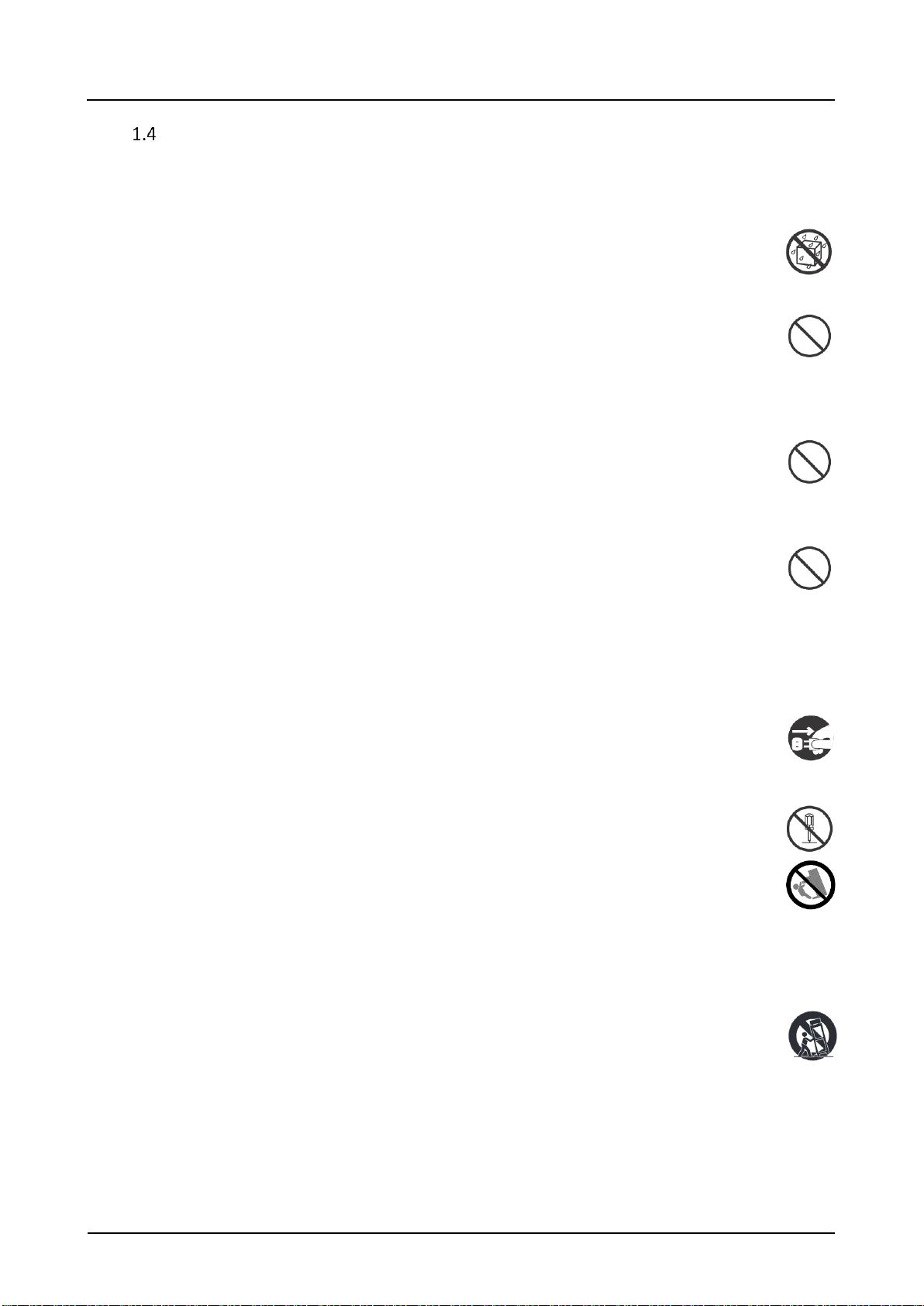
Task: Select the uppermost plain prohibition circle symbol
Action: pos(809,336)
